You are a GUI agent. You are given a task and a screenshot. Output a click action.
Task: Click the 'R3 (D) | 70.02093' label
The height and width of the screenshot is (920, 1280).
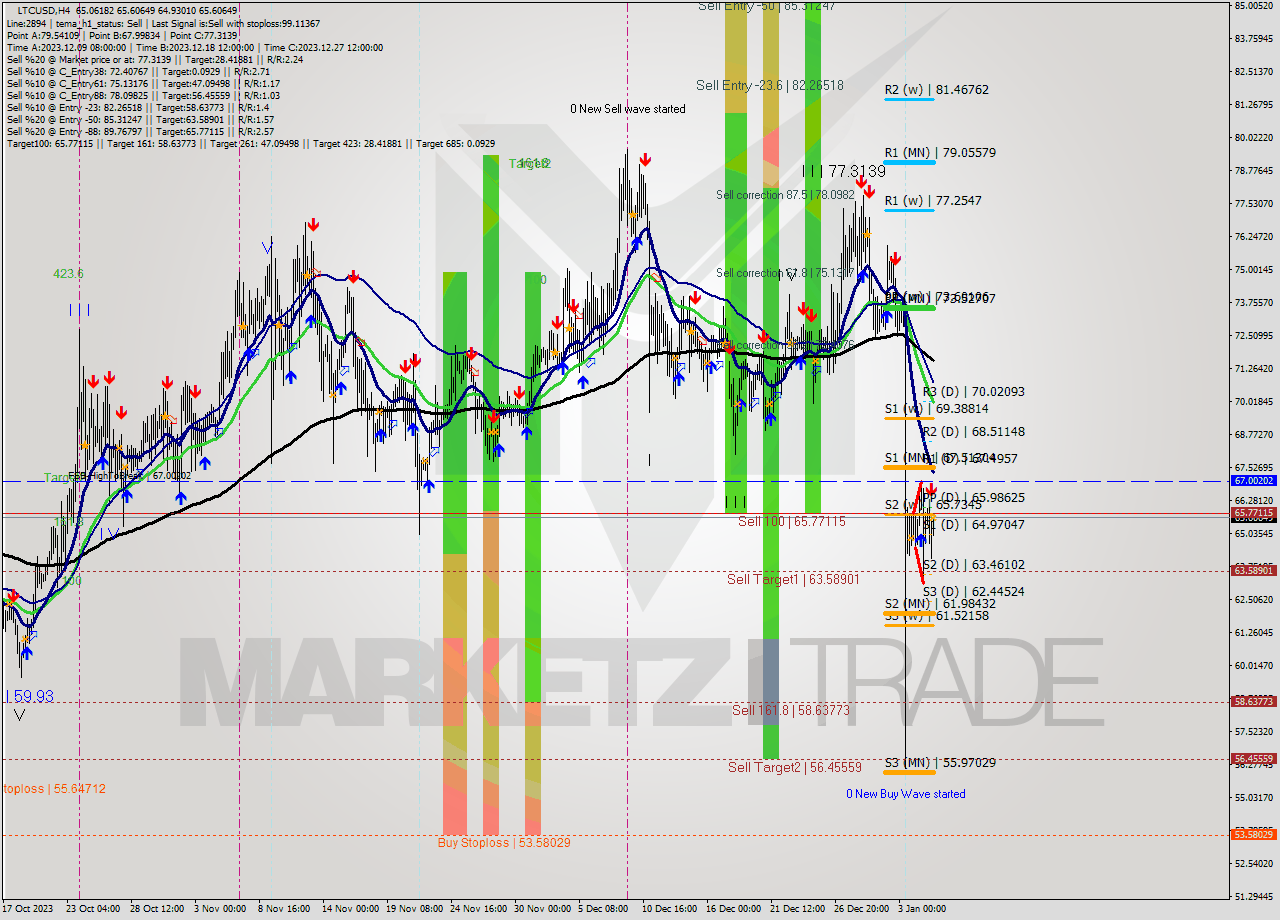(x=974, y=392)
